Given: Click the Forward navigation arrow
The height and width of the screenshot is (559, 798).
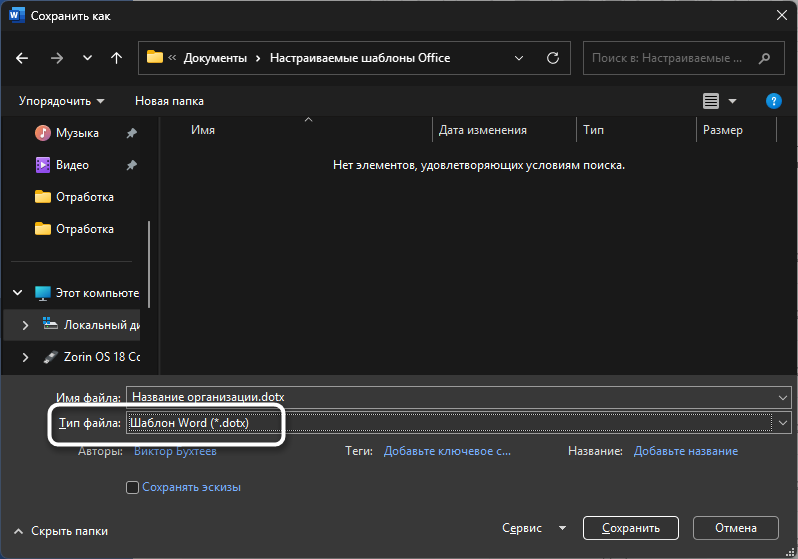Looking at the screenshot, I should 56,58.
